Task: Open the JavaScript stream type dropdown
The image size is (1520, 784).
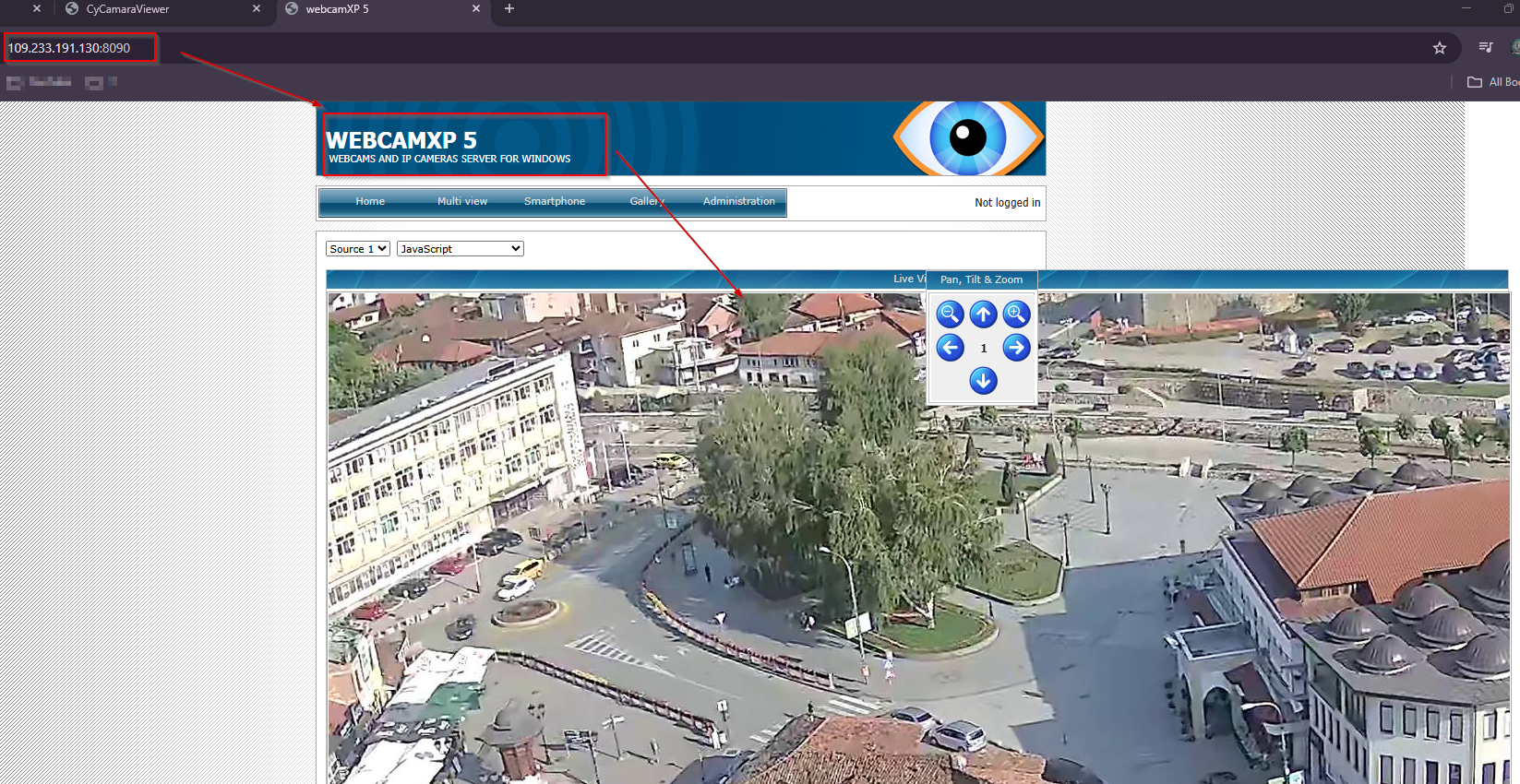Action: pos(461,249)
